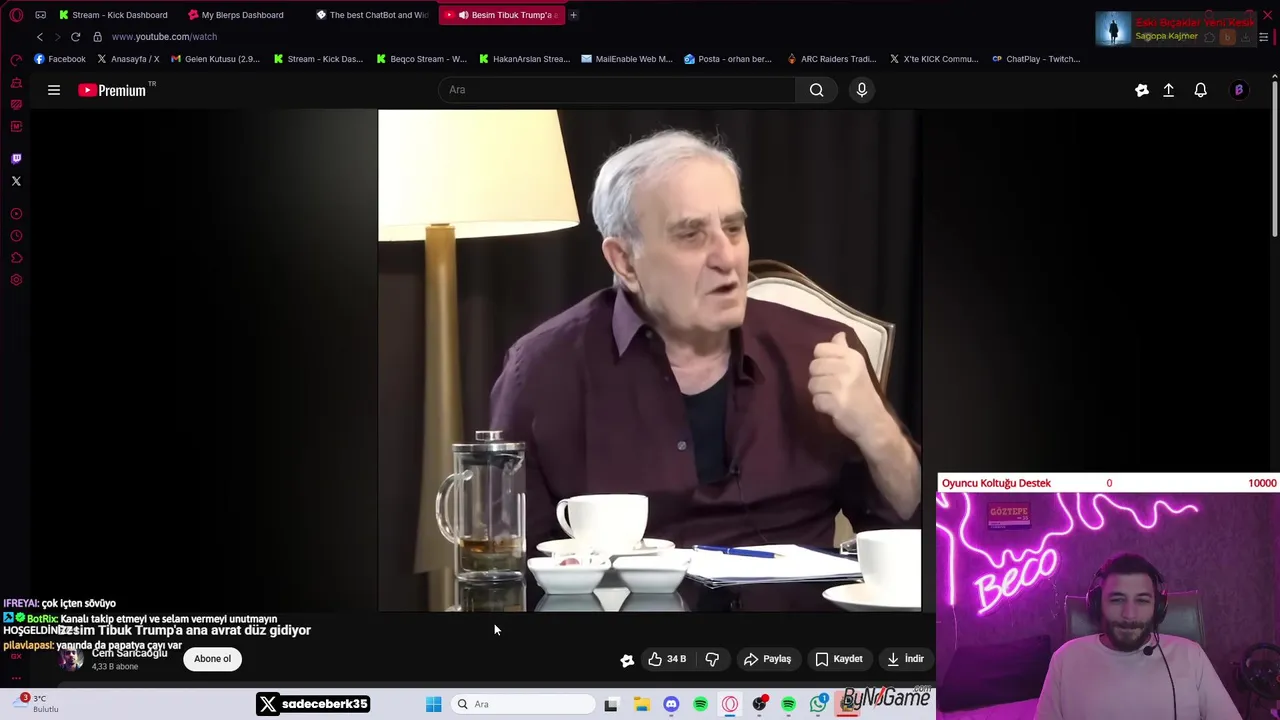Image resolution: width=1280 pixels, height=720 pixels.
Task: Open Discord from the taskbar
Action: coord(671,704)
